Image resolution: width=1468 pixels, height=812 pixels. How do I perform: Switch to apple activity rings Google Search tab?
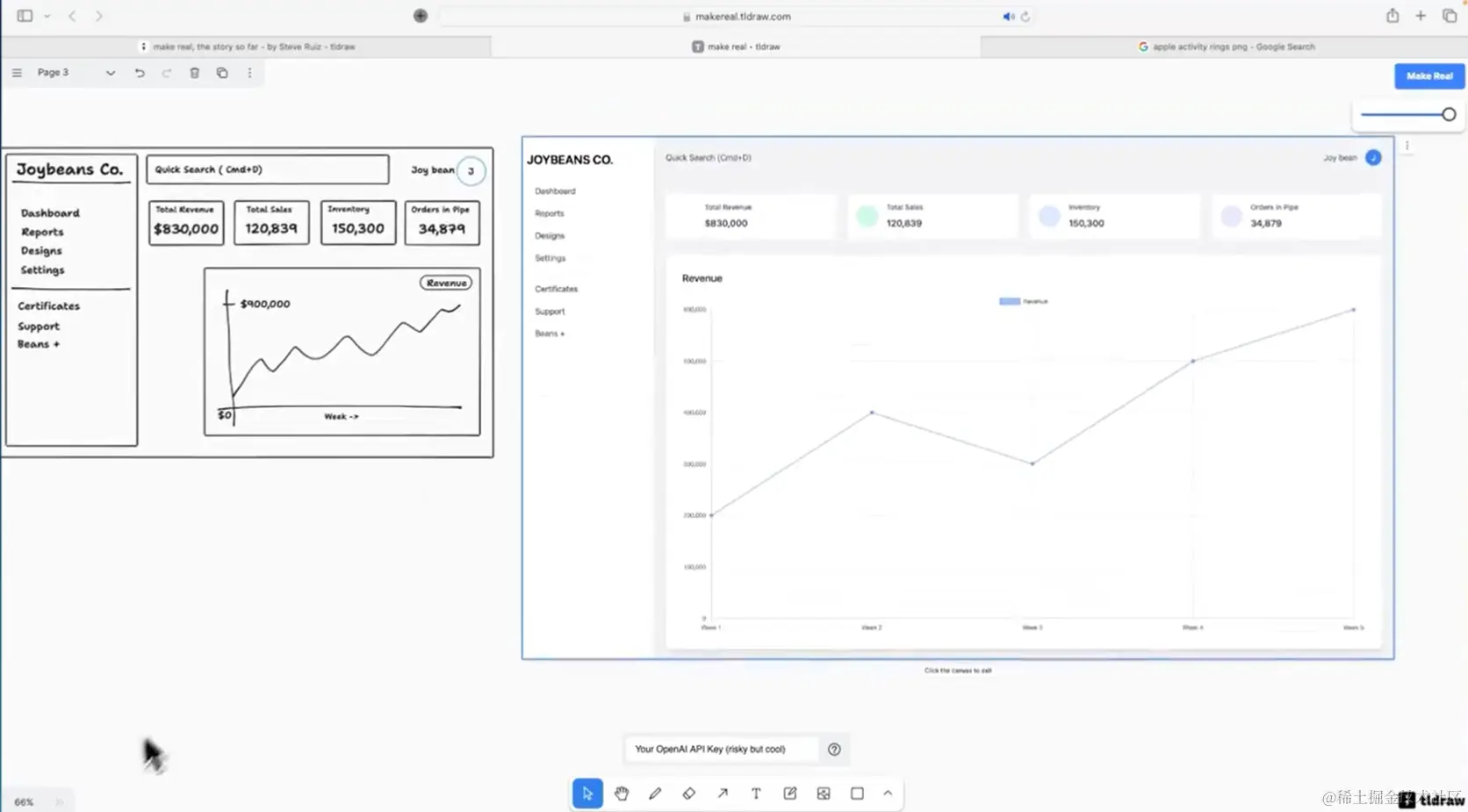coord(1225,47)
